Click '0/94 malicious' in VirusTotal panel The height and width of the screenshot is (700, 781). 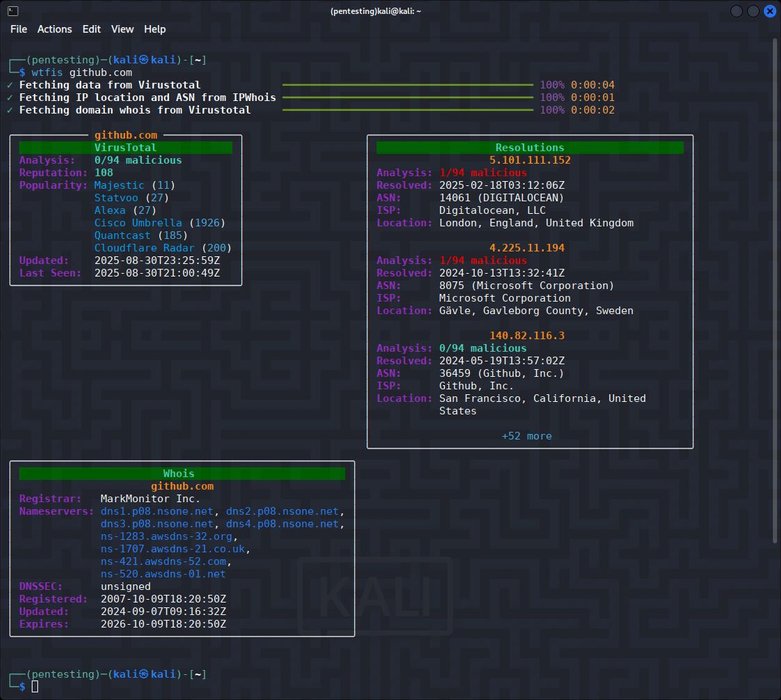138,160
